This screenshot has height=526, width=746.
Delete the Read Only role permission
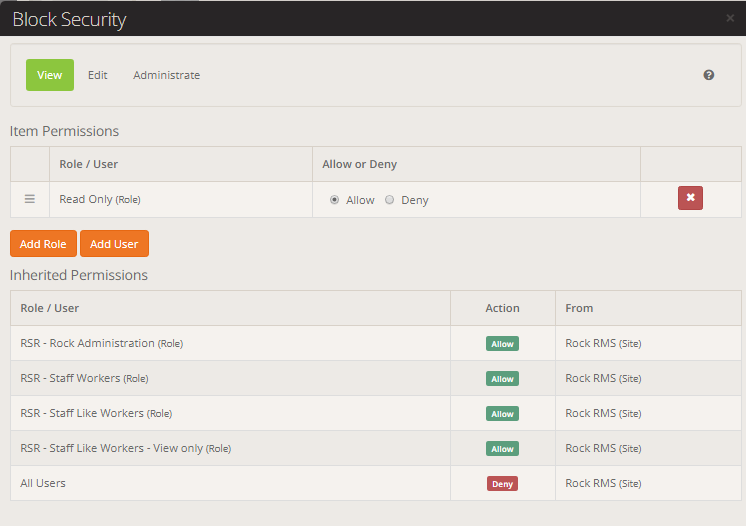pyautogui.click(x=690, y=198)
